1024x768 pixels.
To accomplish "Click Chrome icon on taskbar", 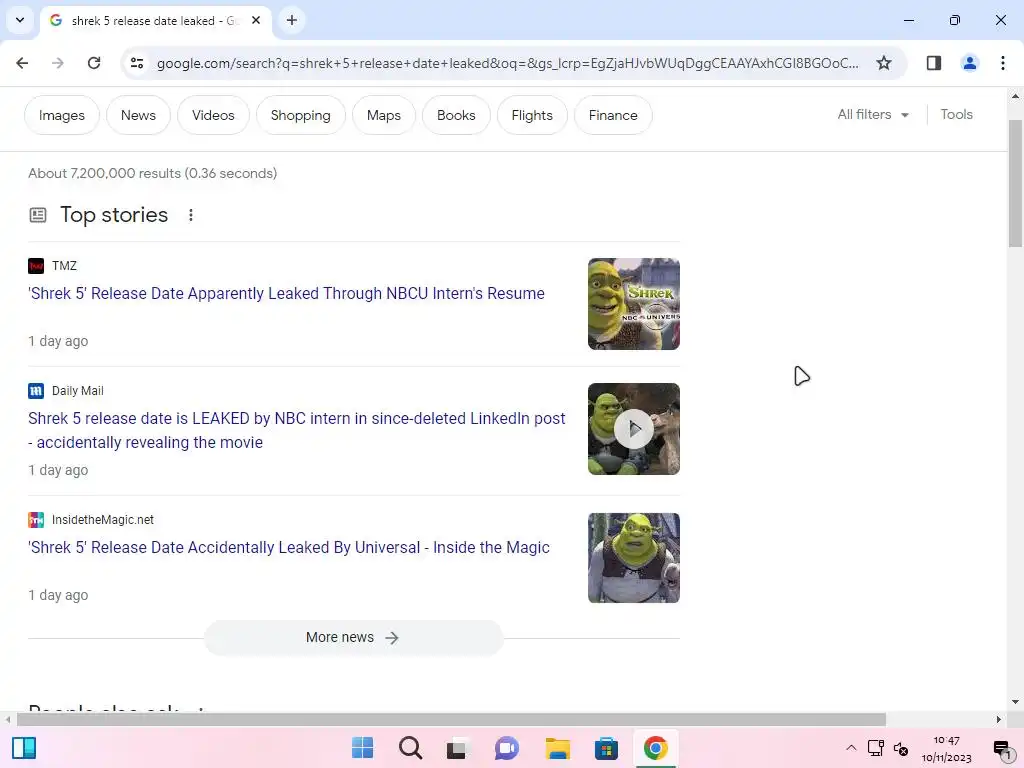I will pos(656,748).
